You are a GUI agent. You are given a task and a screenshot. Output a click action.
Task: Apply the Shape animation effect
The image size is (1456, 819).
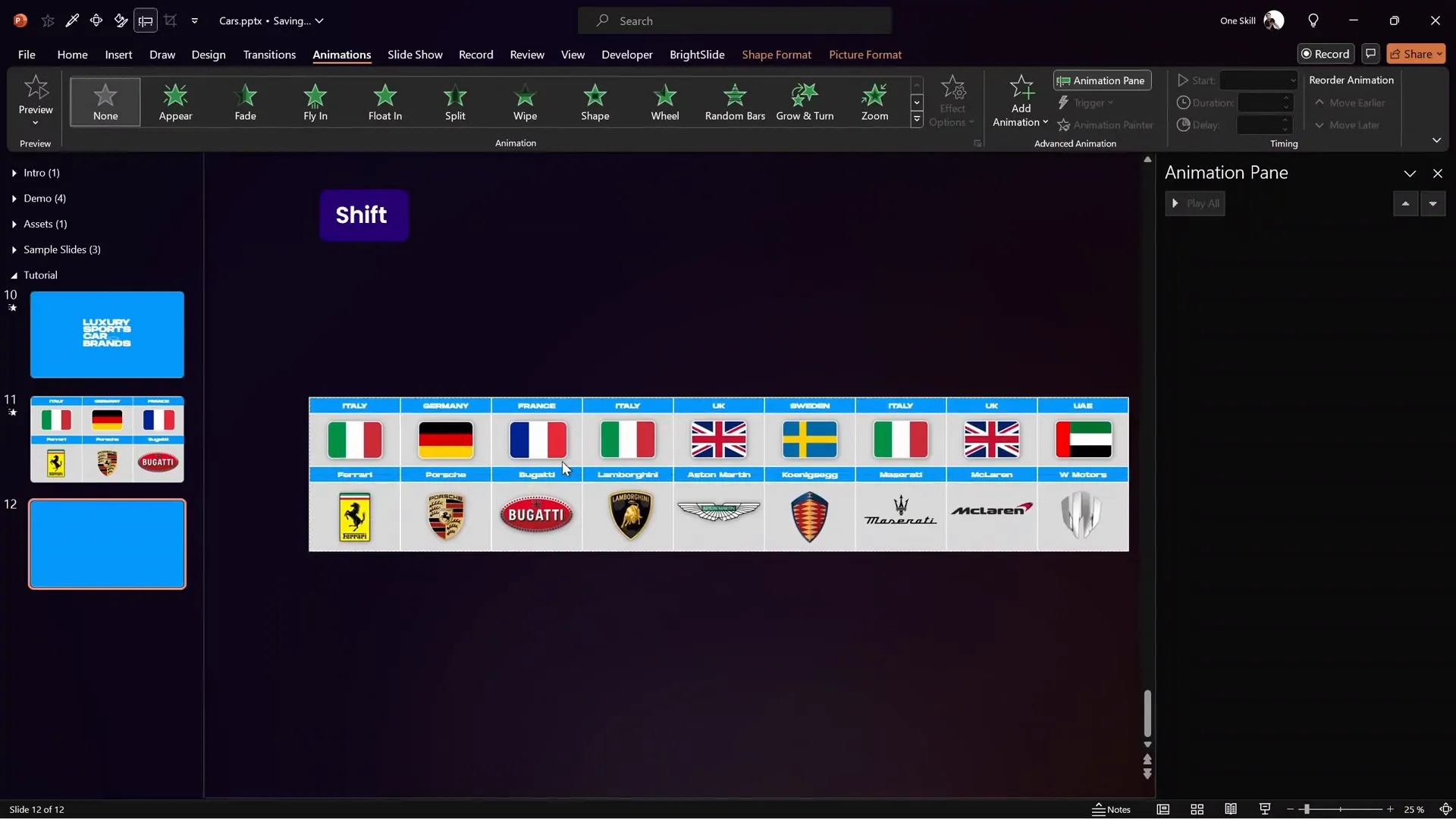(595, 102)
